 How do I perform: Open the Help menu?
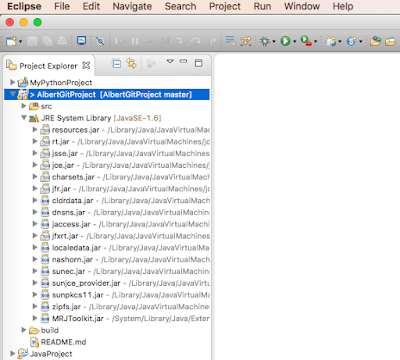pyautogui.click(x=343, y=6)
